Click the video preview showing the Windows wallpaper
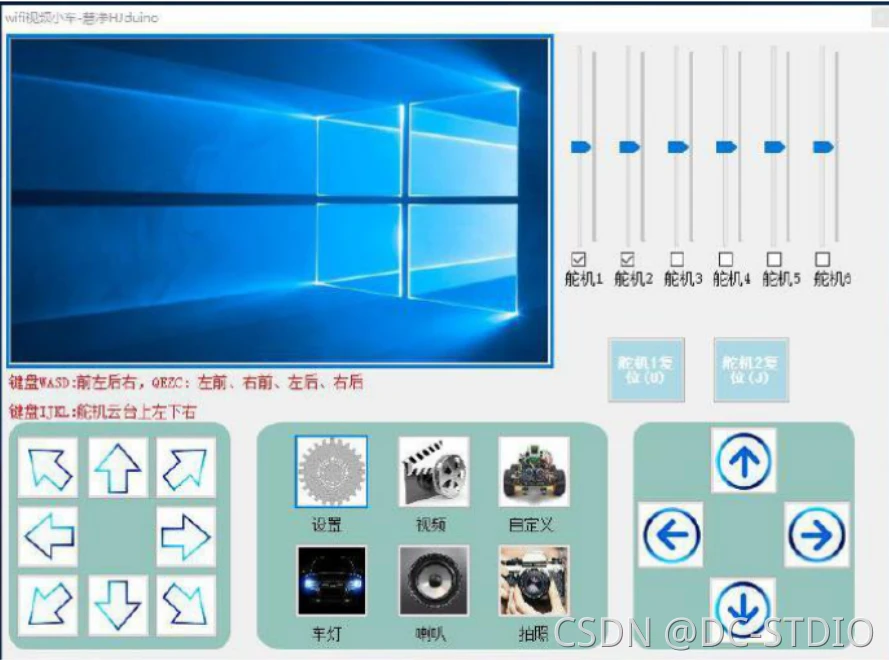This screenshot has height=660, width=889. coord(280,200)
